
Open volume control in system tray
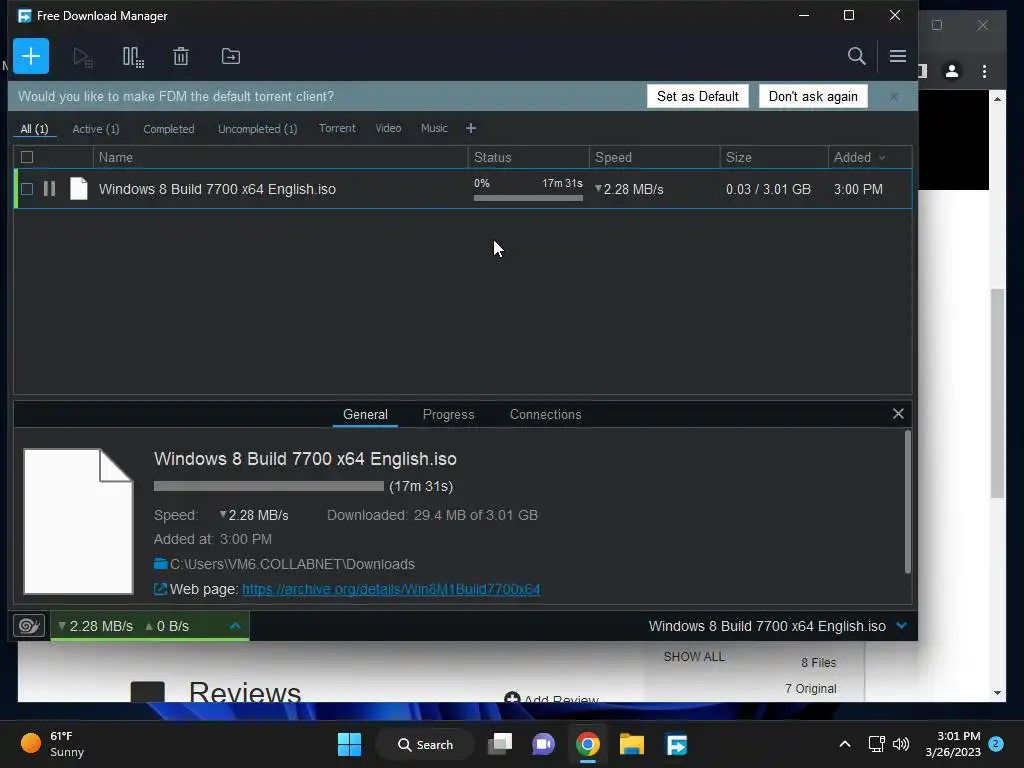[x=901, y=744]
